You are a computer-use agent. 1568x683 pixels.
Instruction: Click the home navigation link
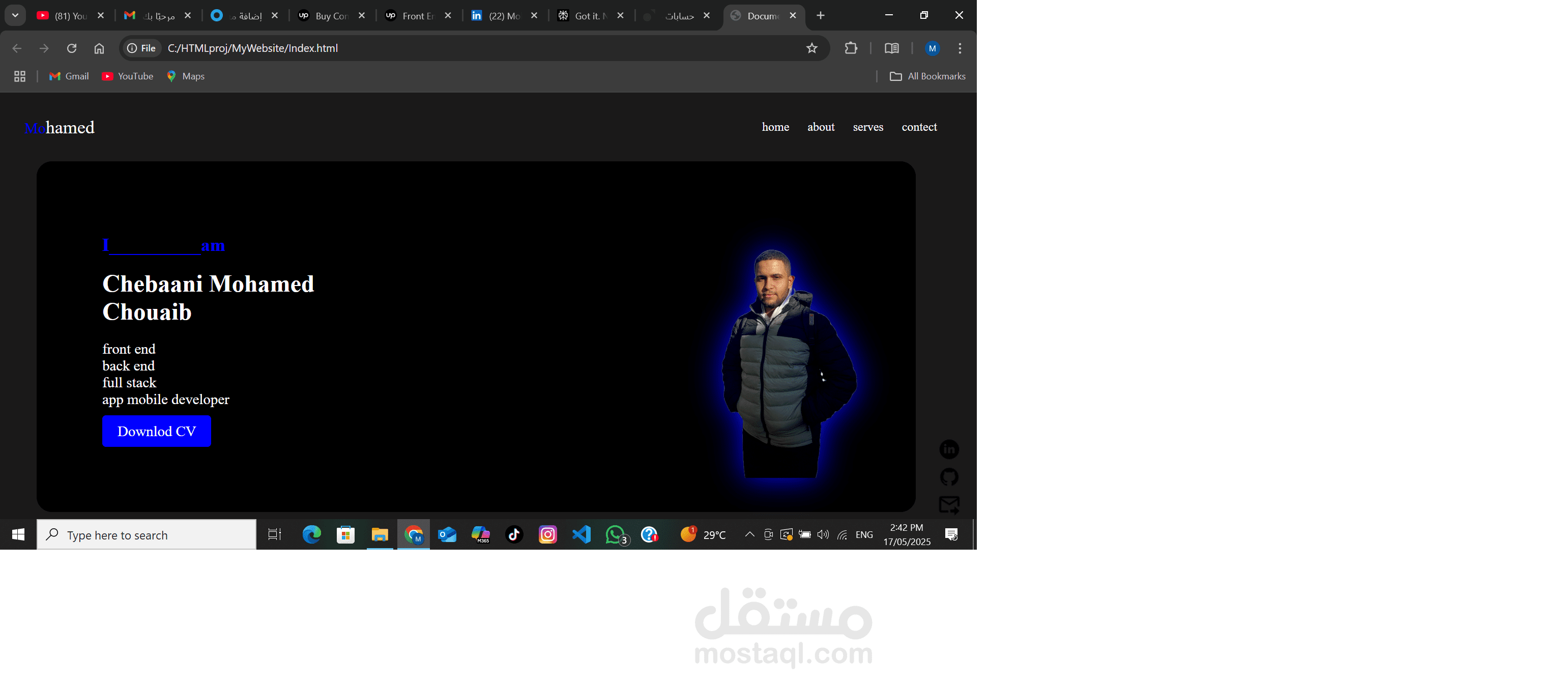[x=775, y=127]
